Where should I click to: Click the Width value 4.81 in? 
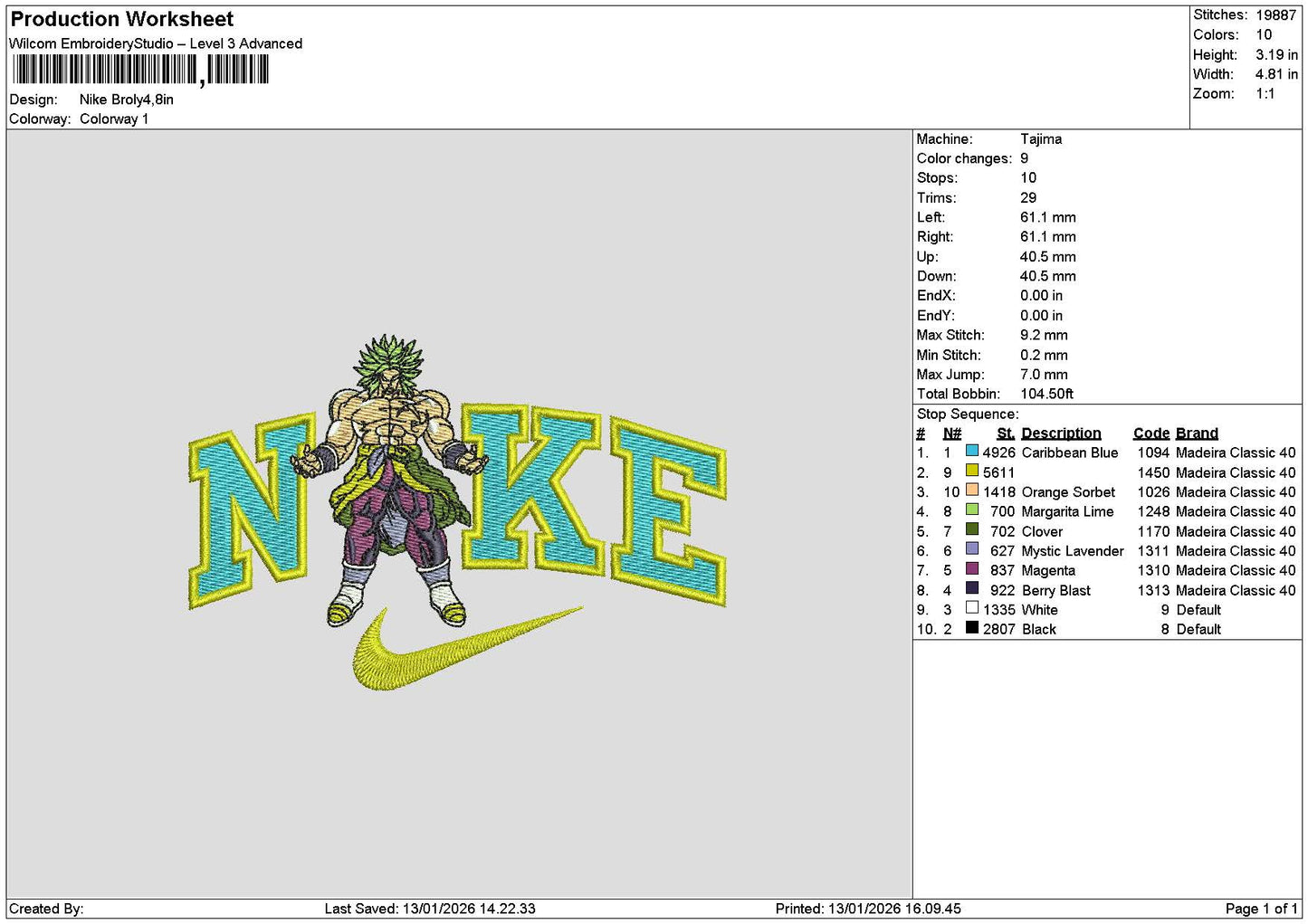(1276, 74)
